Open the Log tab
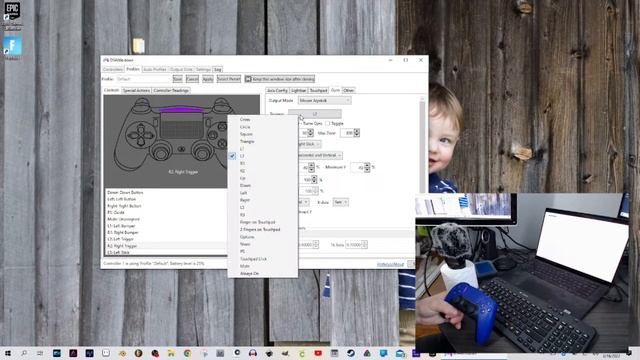 pyautogui.click(x=218, y=69)
